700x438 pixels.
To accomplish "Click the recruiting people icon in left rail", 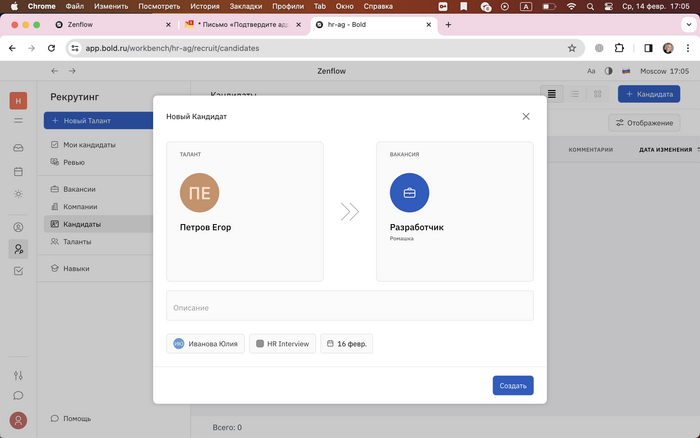I will [x=18, y=249].
